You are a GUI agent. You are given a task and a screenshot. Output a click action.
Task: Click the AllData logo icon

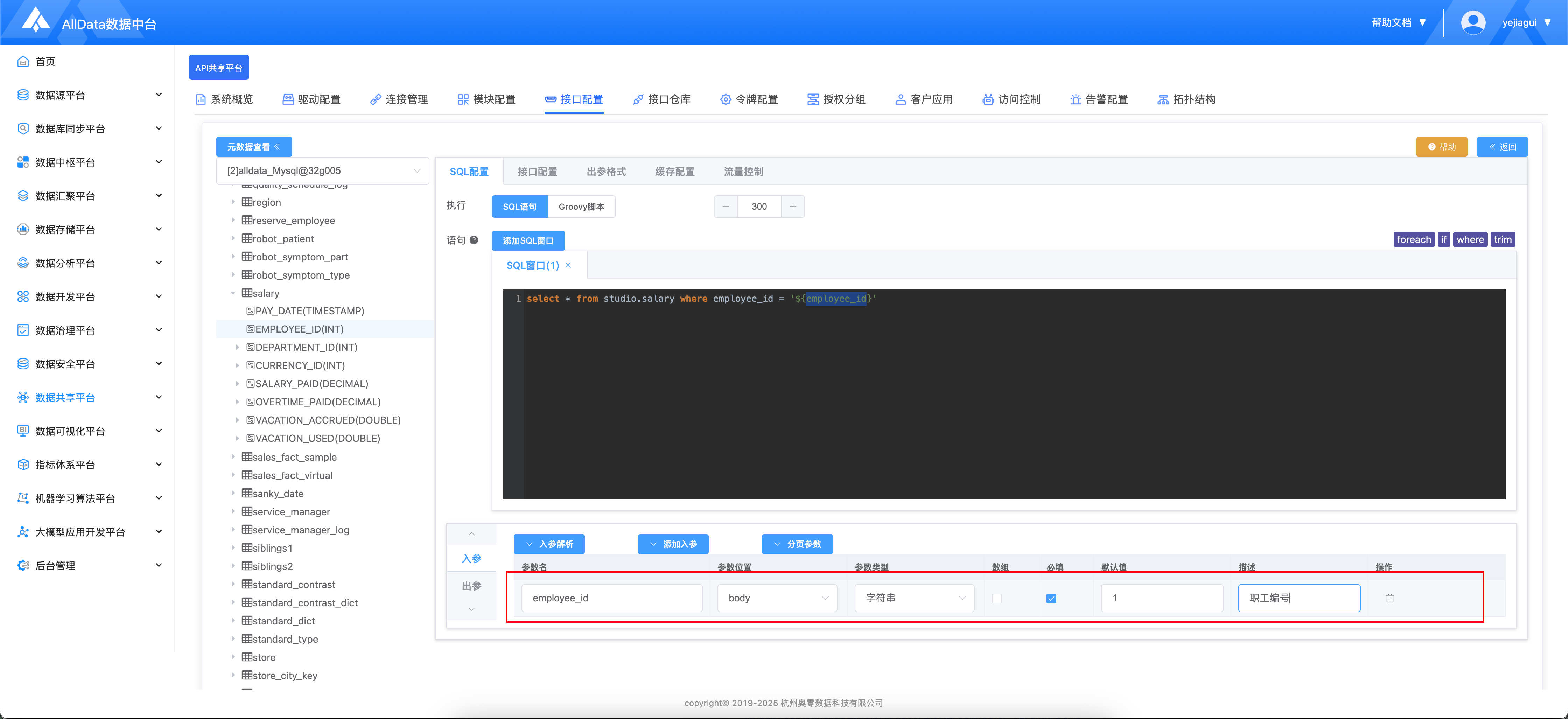[x=35, y=21]
